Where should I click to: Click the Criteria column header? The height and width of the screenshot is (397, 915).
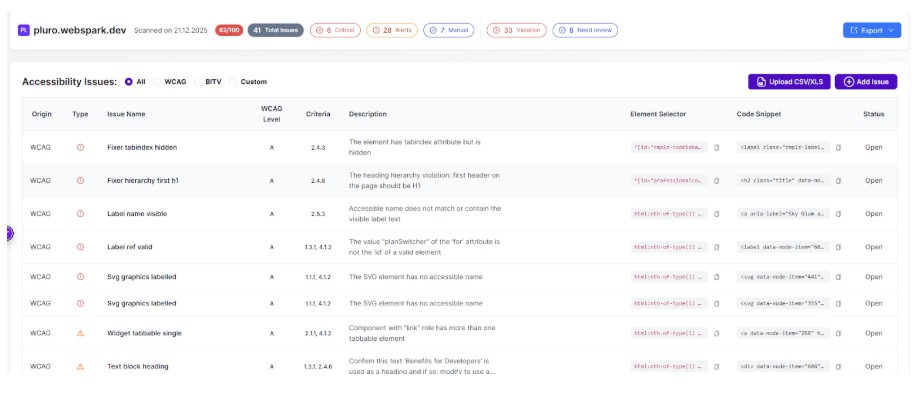[x=318, y=114]
